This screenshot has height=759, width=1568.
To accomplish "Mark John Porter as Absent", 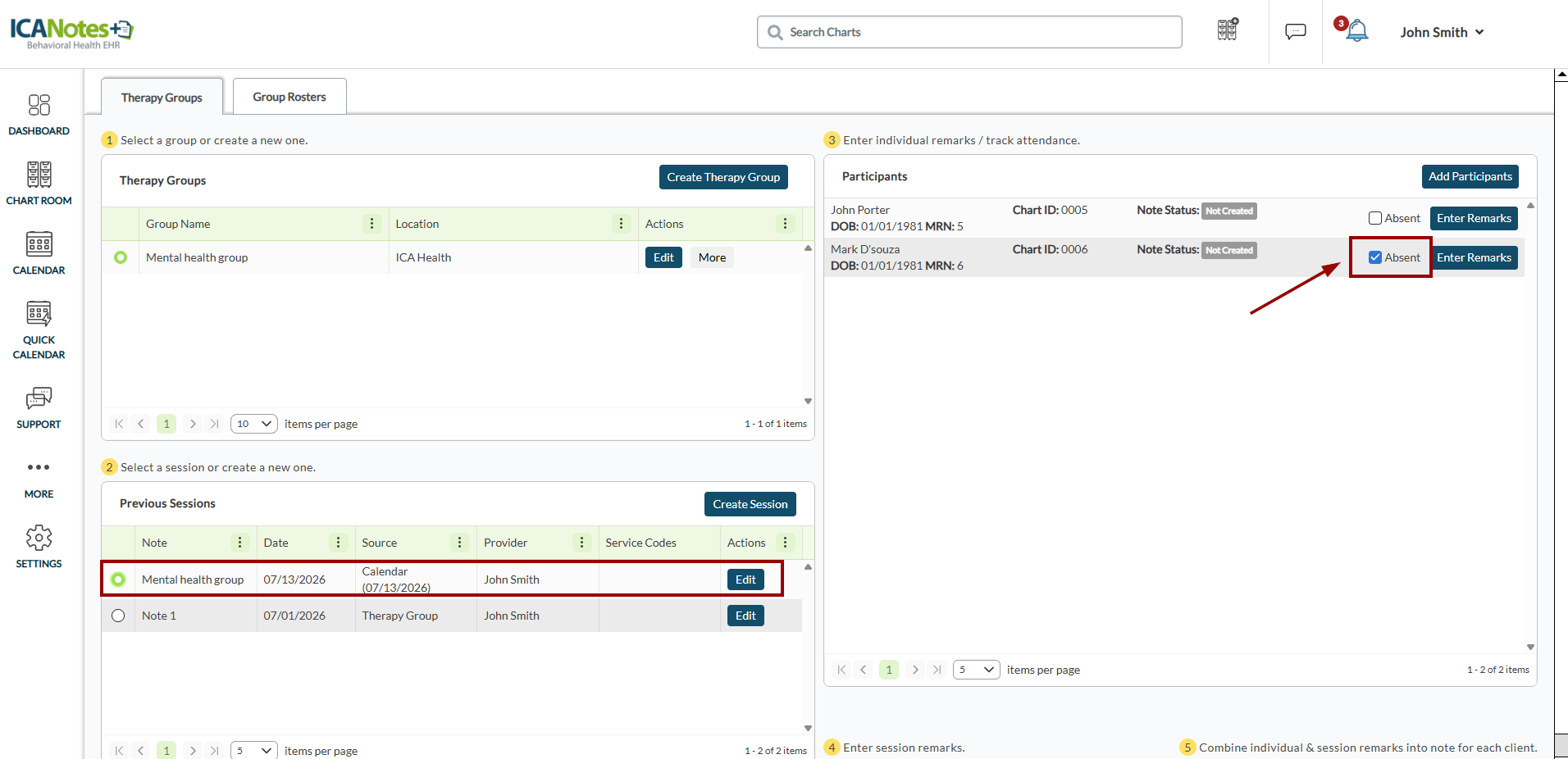I will coord(1375,218).
